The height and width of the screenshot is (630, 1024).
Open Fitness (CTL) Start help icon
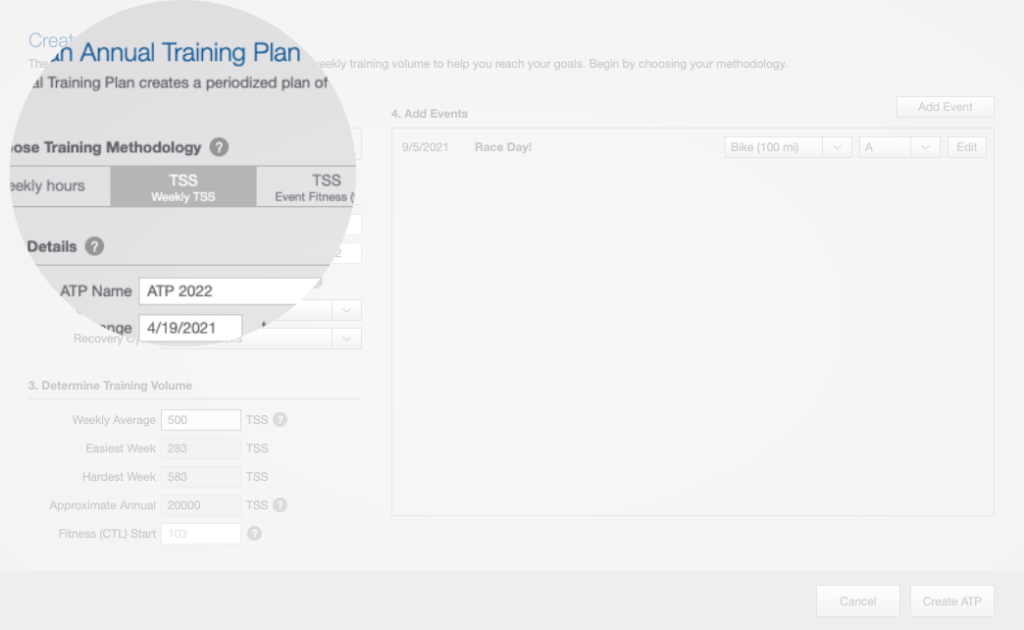254,534
